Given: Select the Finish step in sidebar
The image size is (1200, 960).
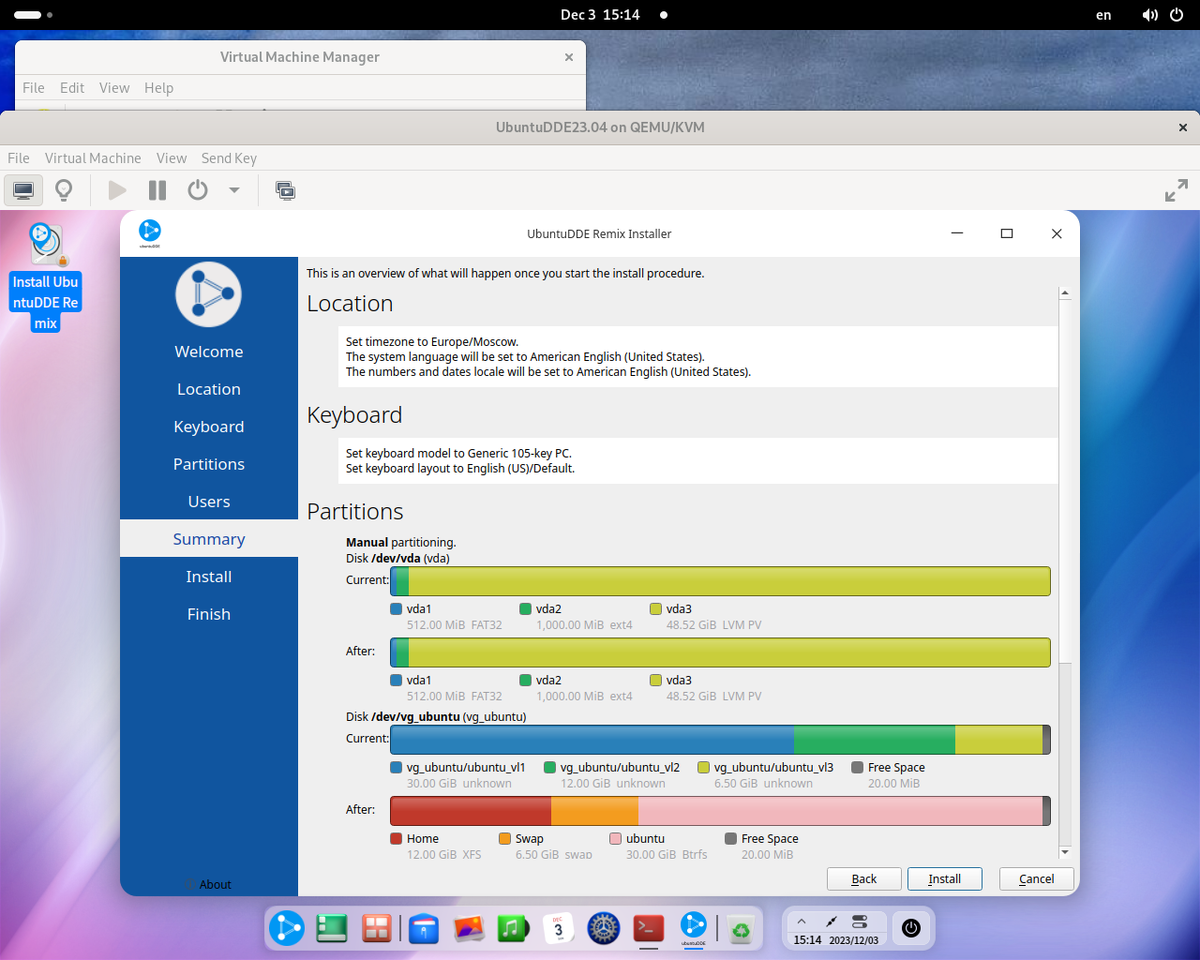Looking at the screenshot, I should (209, 614).
